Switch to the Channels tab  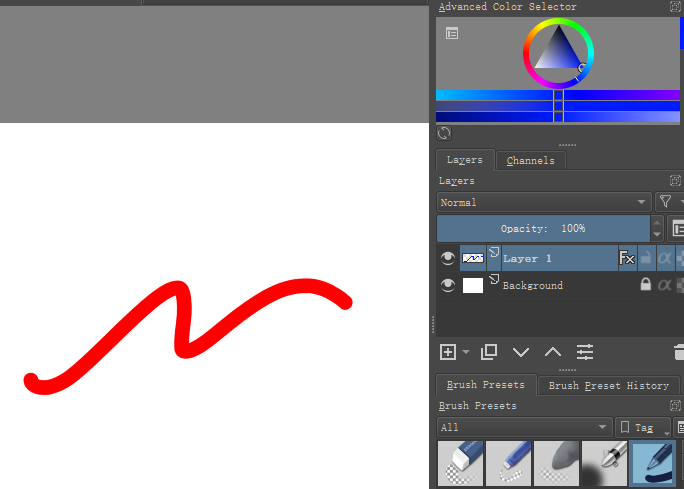530,161
